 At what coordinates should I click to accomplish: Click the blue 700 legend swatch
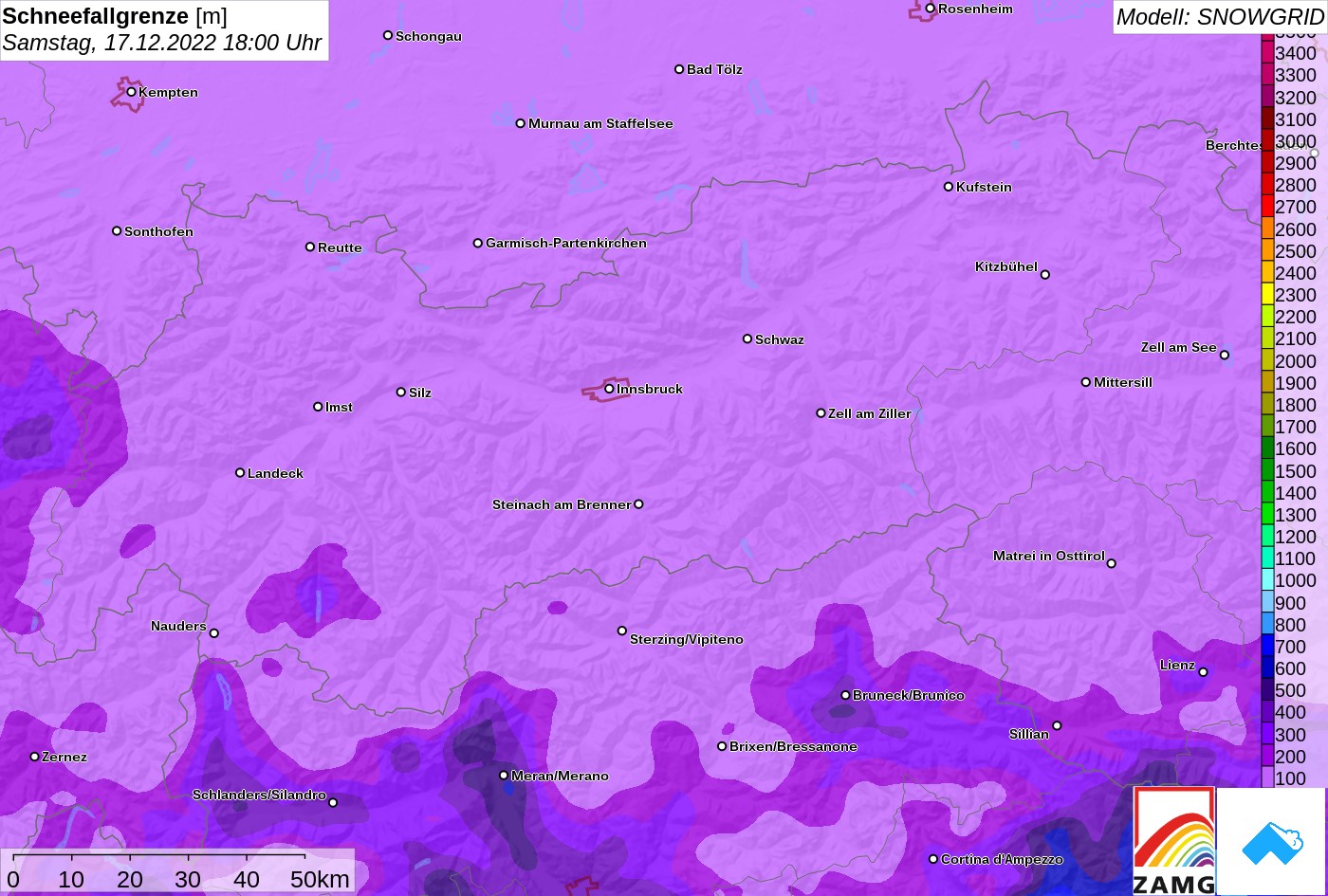1267,647
